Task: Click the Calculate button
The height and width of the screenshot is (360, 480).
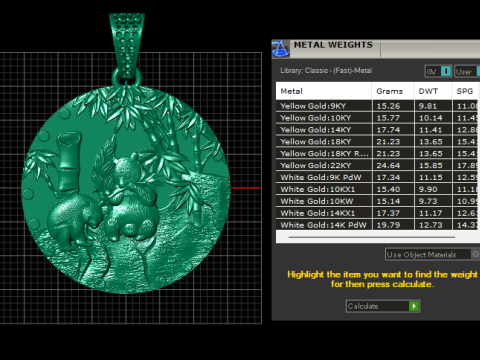Action: [x=383, y=306]
